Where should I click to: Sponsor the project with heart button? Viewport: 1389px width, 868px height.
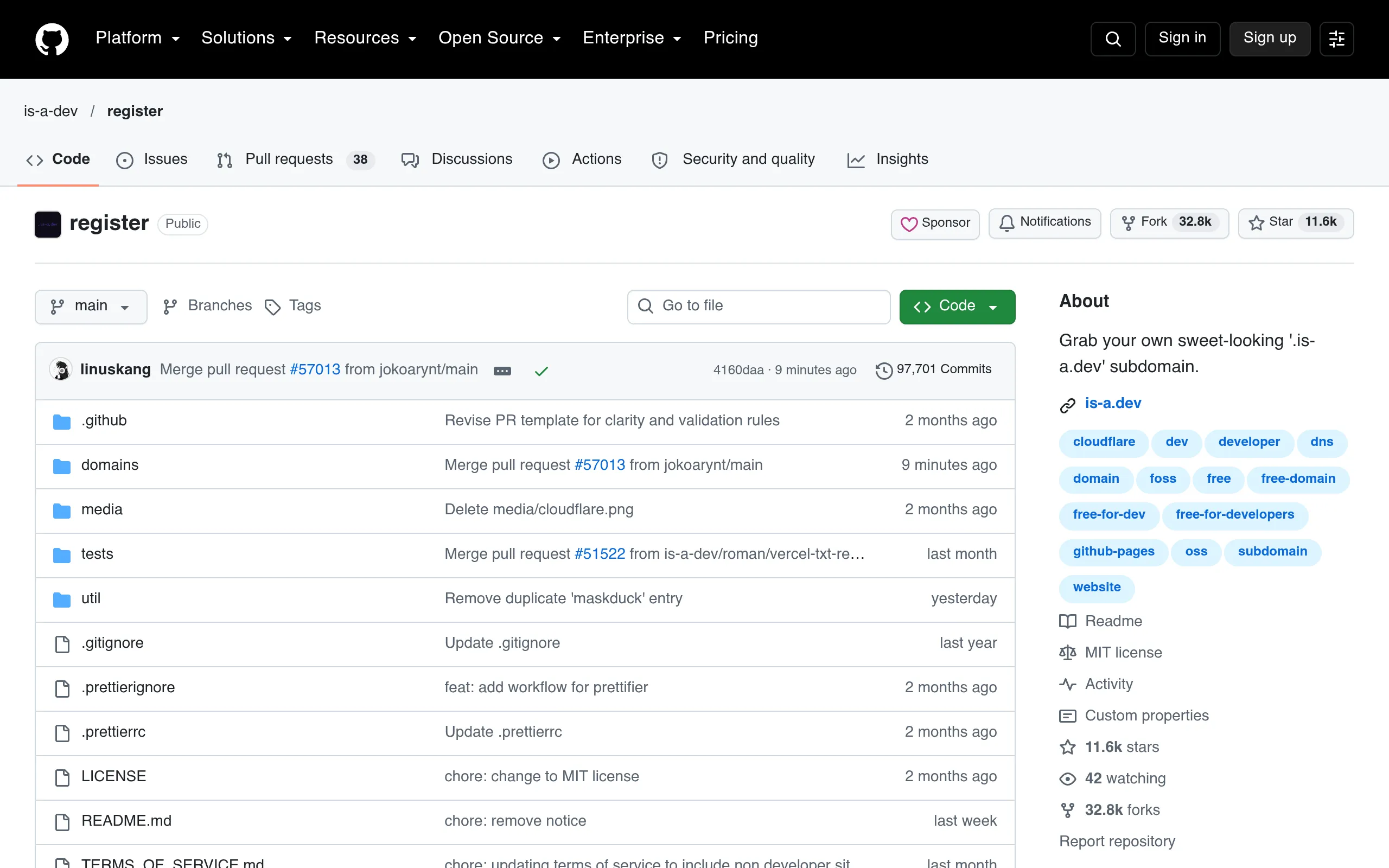(x=935, y=224)
